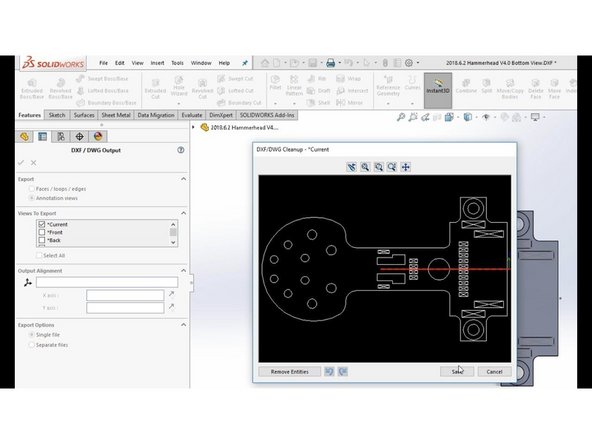Click the Home icon in top toolbar
Viewport: 592px width, 444px height.
(x=265, y=63)
